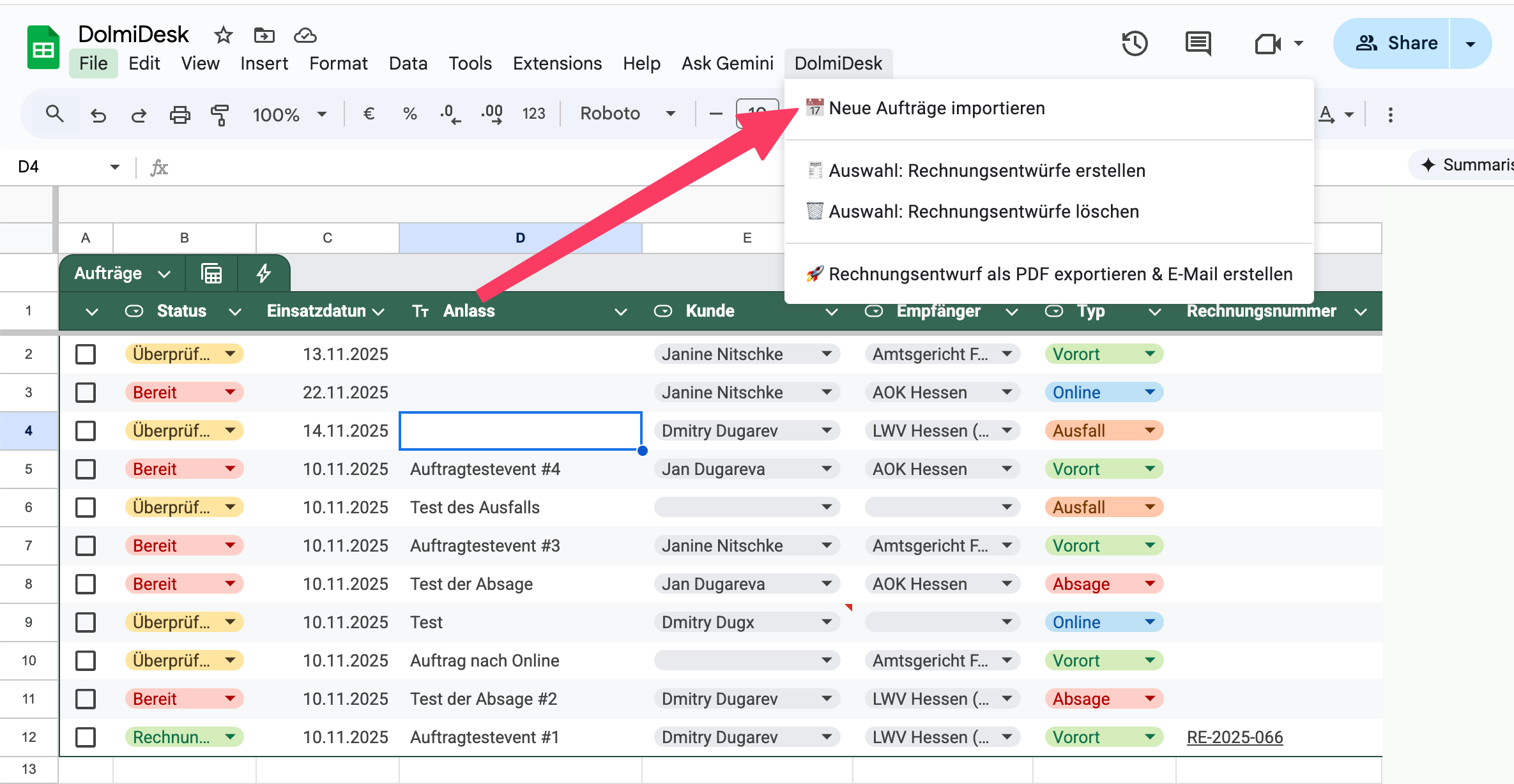Image resolution: width=1514 pixels, height=784 pixels.
Task: Open the comments panel icon
Action: pos(1198,43)
